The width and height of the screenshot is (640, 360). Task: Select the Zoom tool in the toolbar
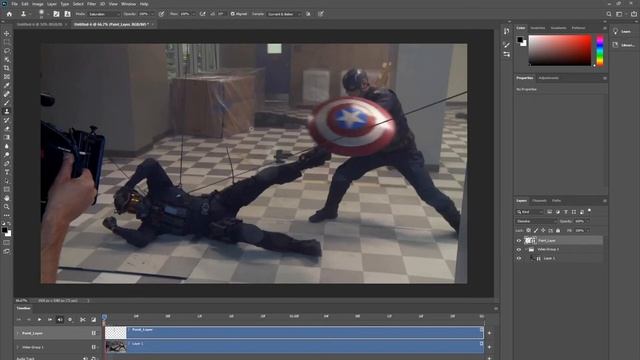click(7, 207)
